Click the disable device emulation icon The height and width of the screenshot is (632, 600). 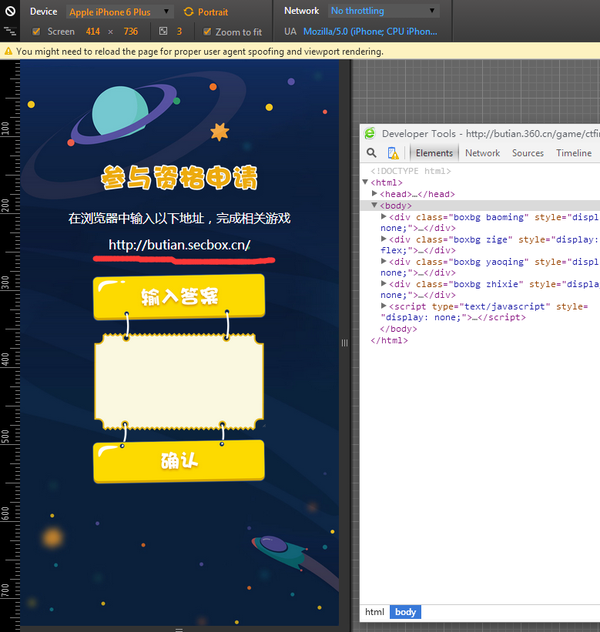coord(10,11)
